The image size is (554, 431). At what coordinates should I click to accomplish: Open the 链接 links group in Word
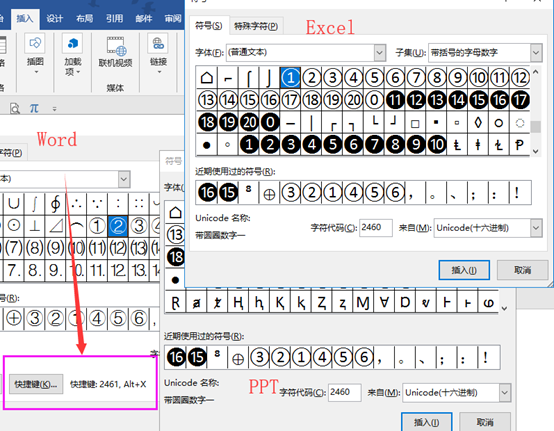click(x=158, y=54)
